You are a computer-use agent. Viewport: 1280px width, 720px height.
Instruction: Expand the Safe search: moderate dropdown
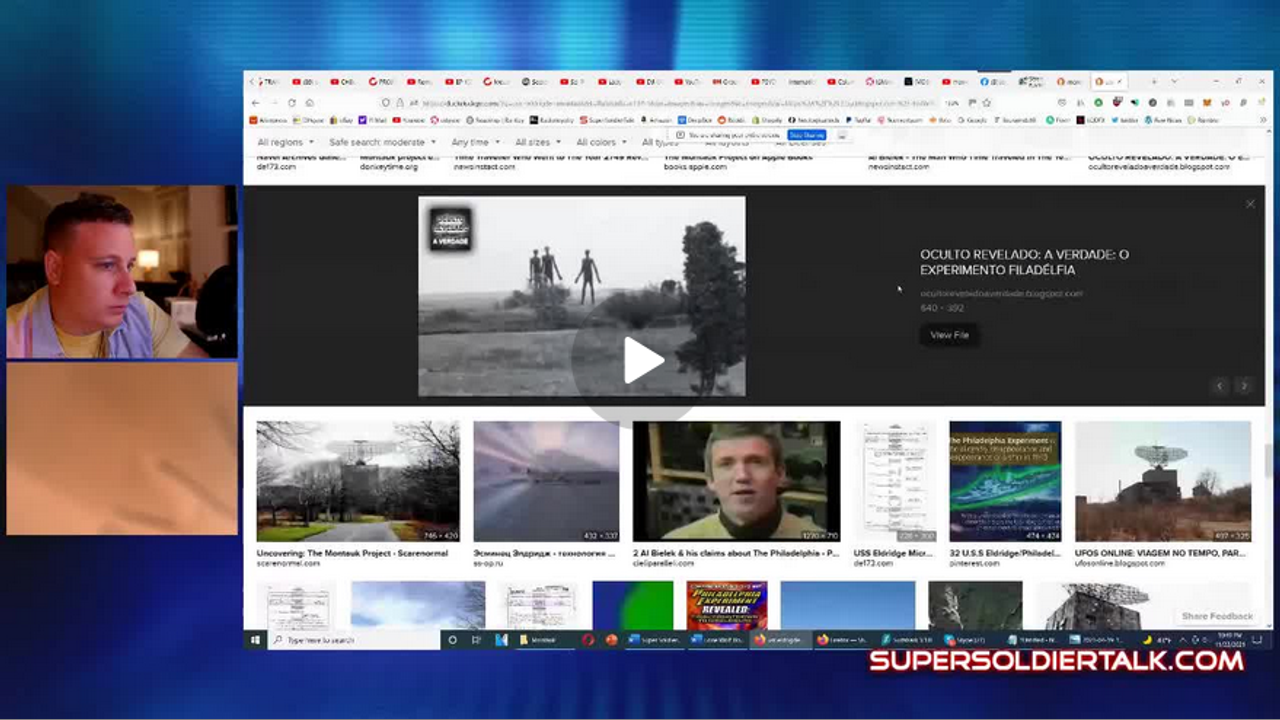[382, 142]
